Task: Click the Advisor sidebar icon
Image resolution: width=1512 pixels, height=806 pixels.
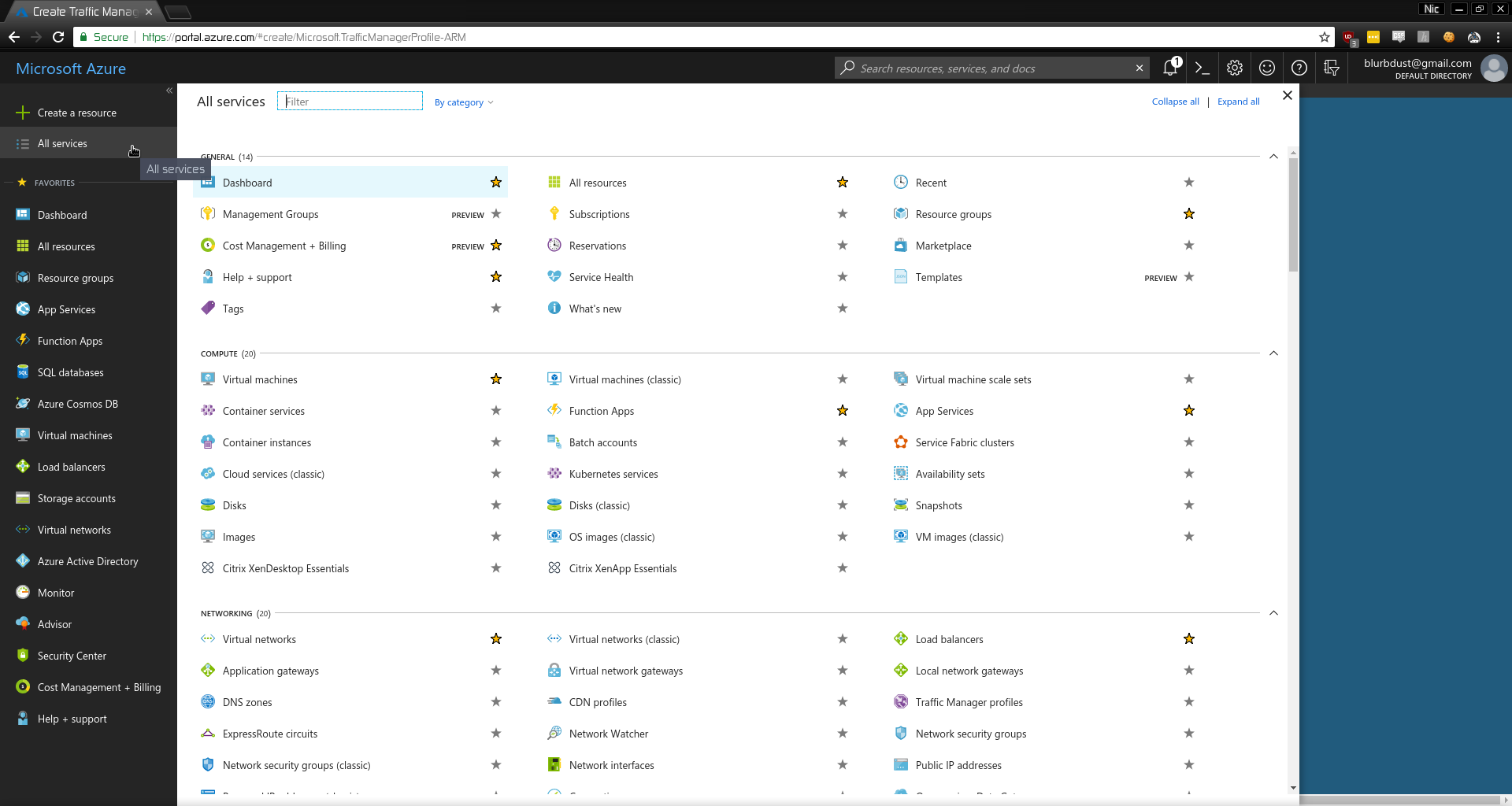Action: click(x=23, y=623)
